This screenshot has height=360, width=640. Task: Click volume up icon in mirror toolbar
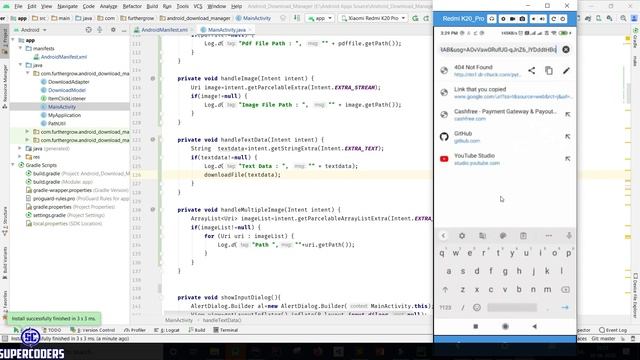tap(542, 19)
